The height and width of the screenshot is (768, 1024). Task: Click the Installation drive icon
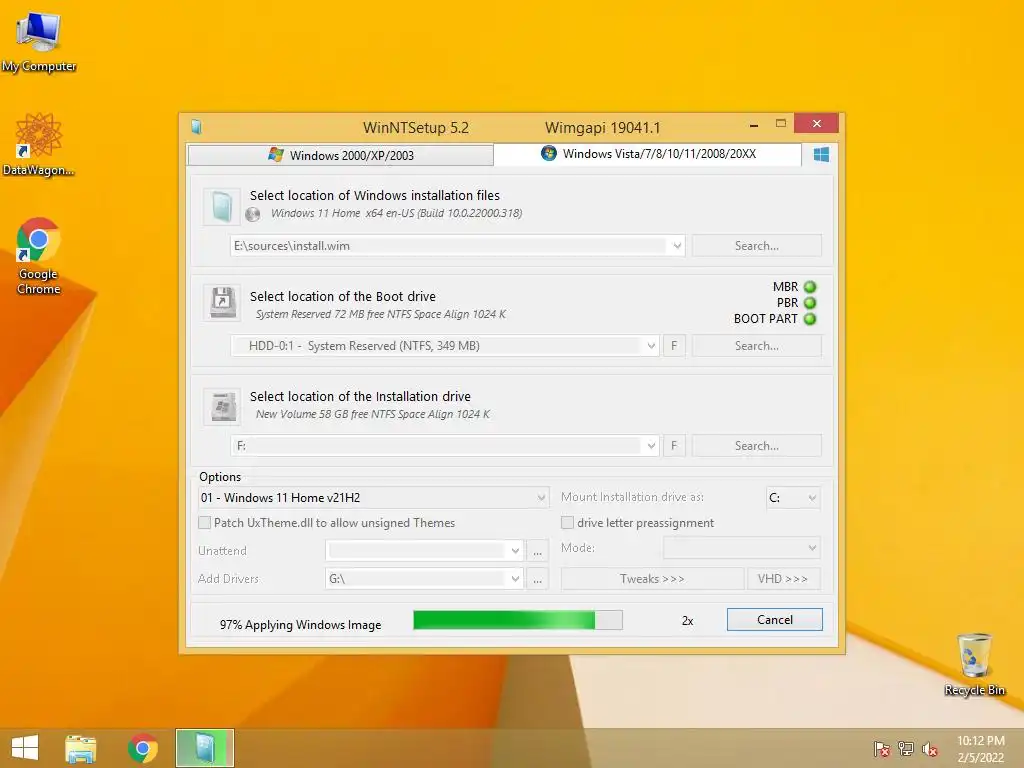tap(222, 406)
